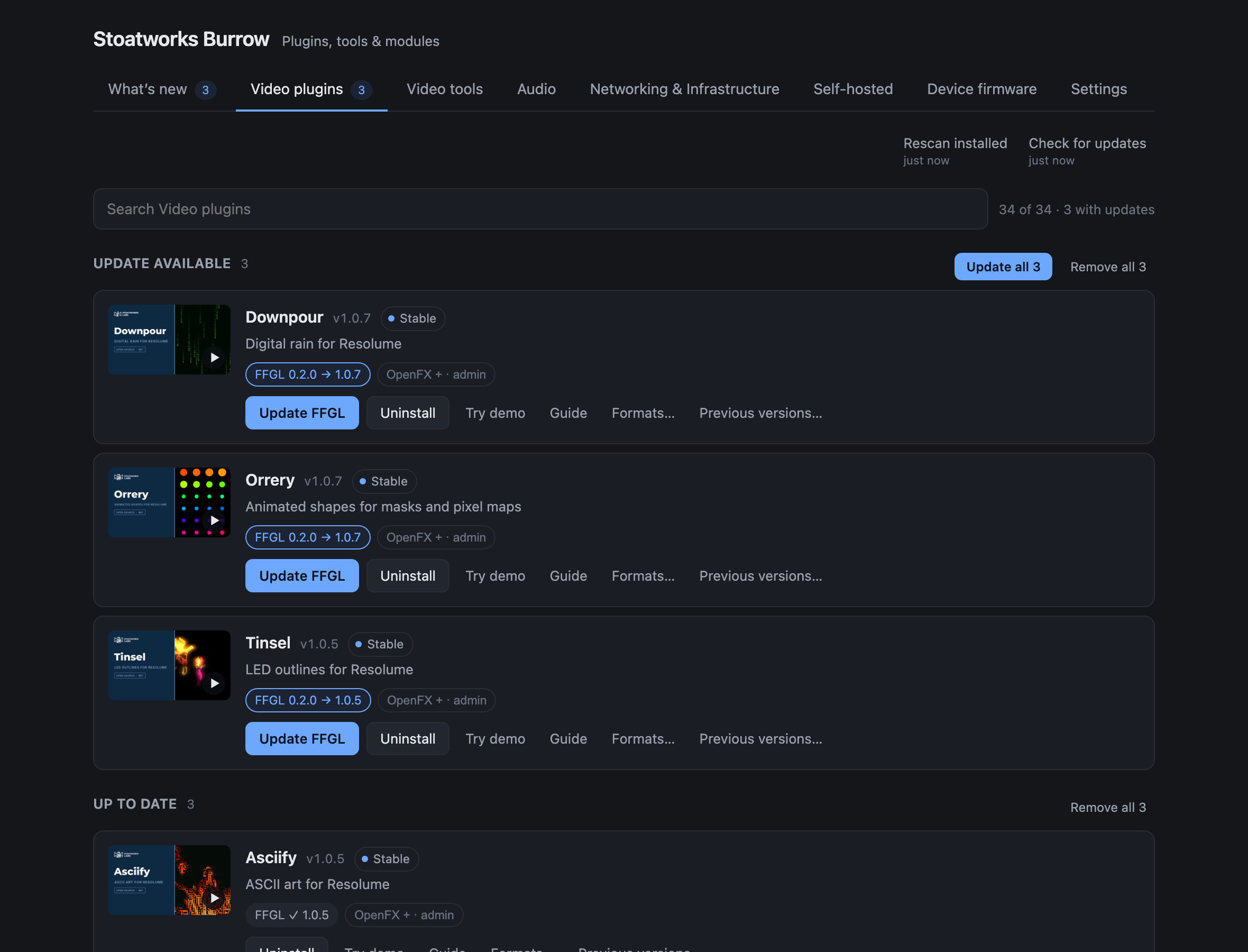Image resolution: width=1248 pixels, height=952 pixels.
Task: Go to Networking & Infrastructure tab
Action: [x=684, y=89]
